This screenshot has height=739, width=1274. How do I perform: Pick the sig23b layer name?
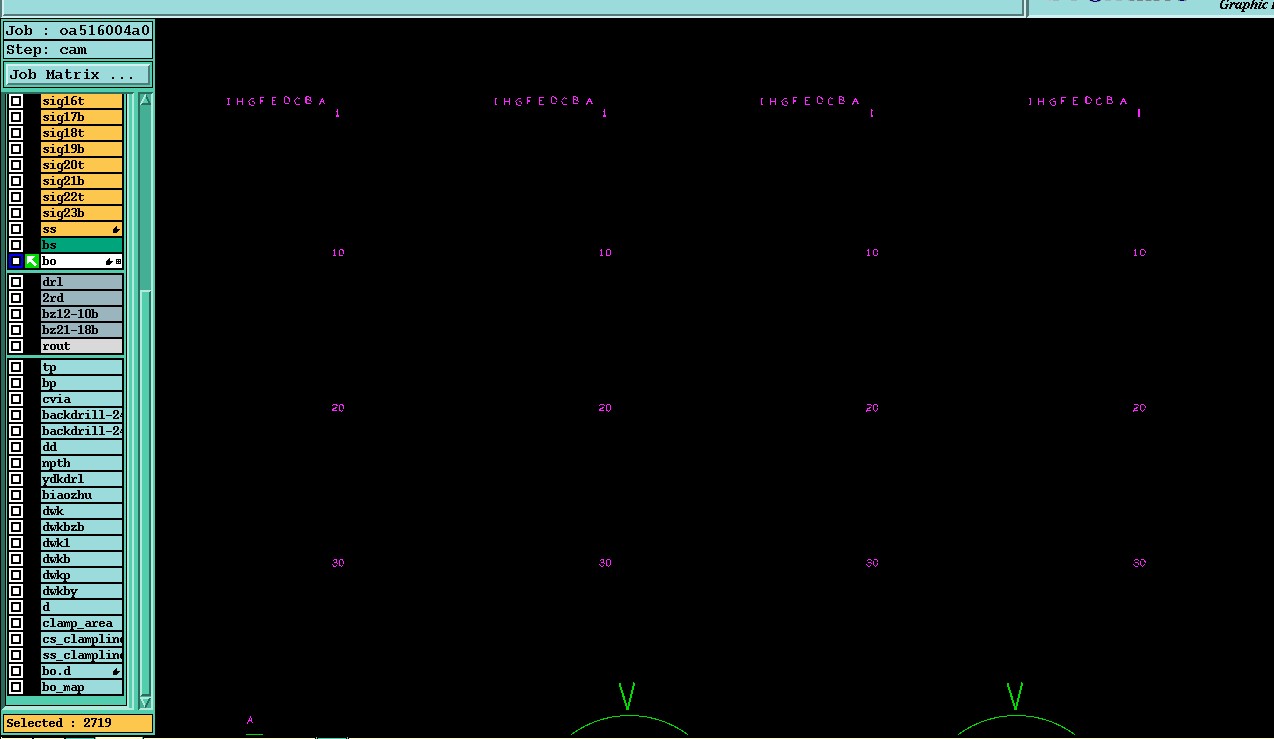pos(82,213)
